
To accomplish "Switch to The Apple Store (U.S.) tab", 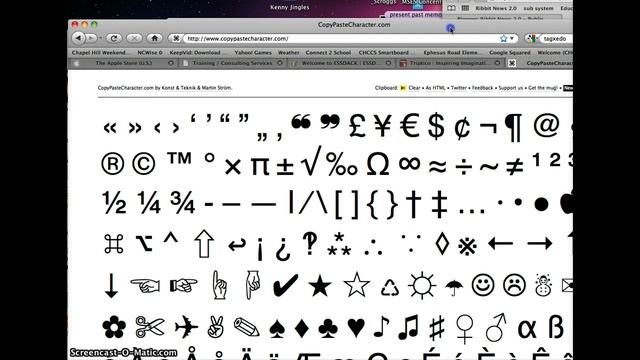I will coord(123,63).
